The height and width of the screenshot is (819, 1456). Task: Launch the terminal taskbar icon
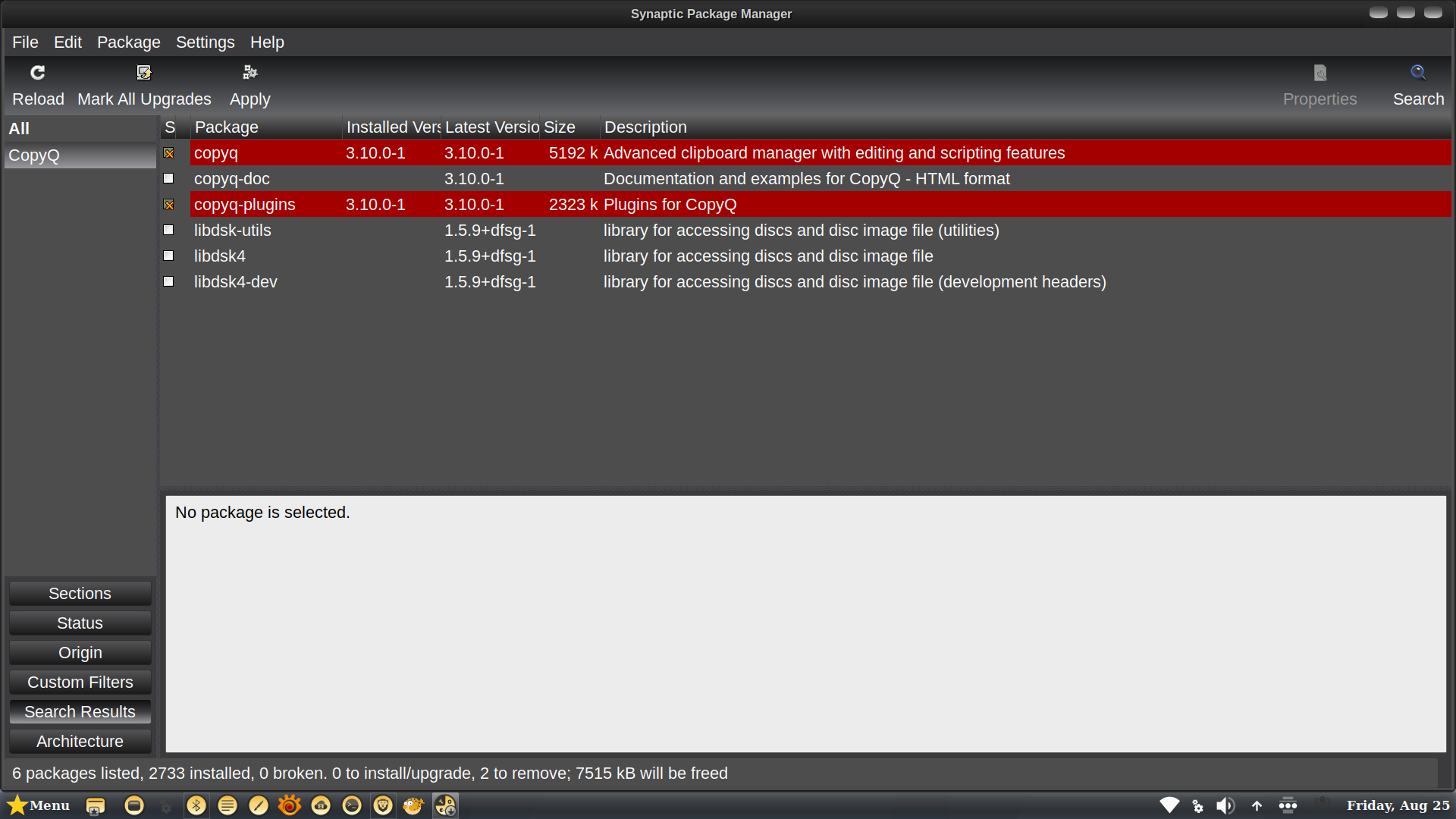point(352,805)
